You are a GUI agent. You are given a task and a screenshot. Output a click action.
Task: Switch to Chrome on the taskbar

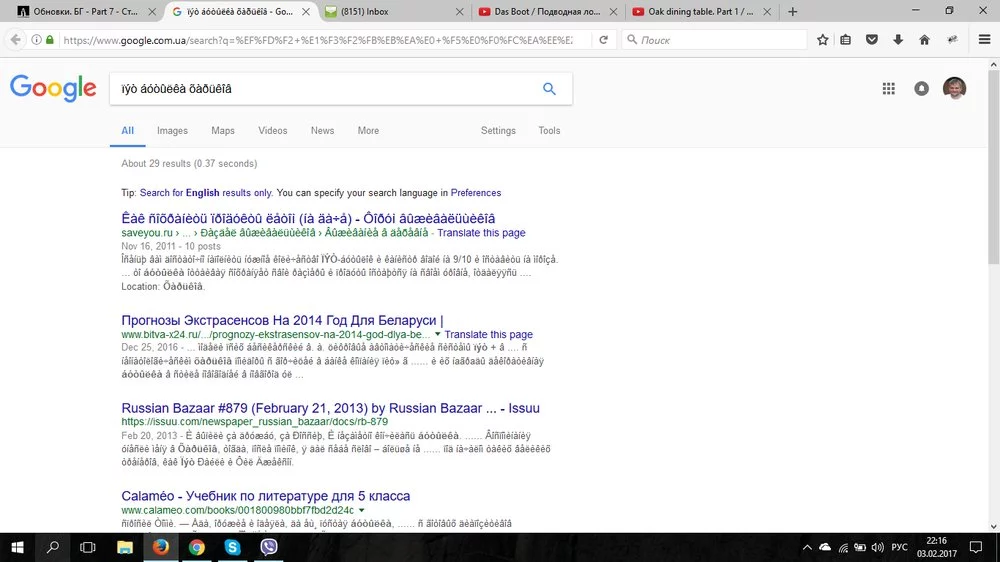coord(196,547)
